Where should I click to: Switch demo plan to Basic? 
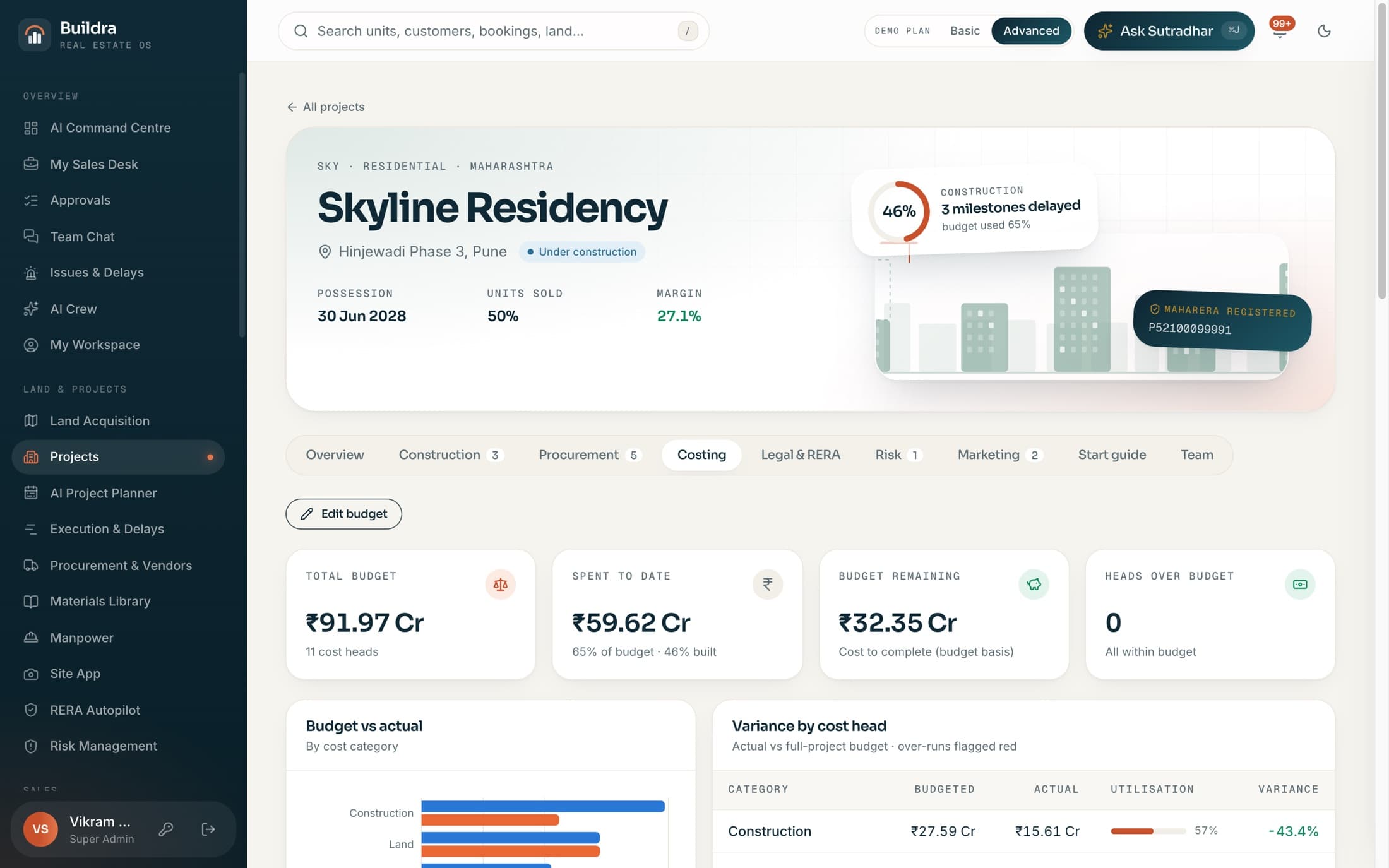(x=965, y=31)
